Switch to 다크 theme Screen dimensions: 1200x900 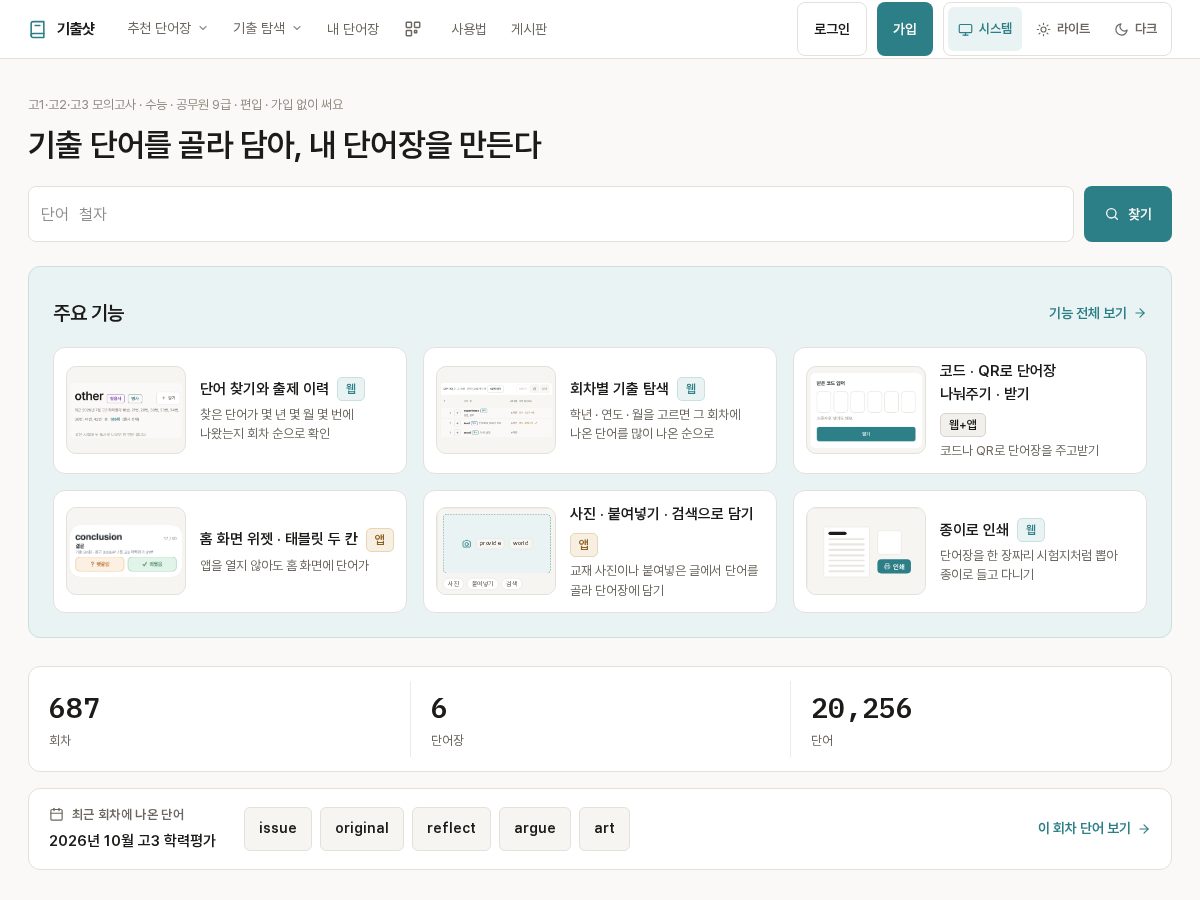[1135, 29]
